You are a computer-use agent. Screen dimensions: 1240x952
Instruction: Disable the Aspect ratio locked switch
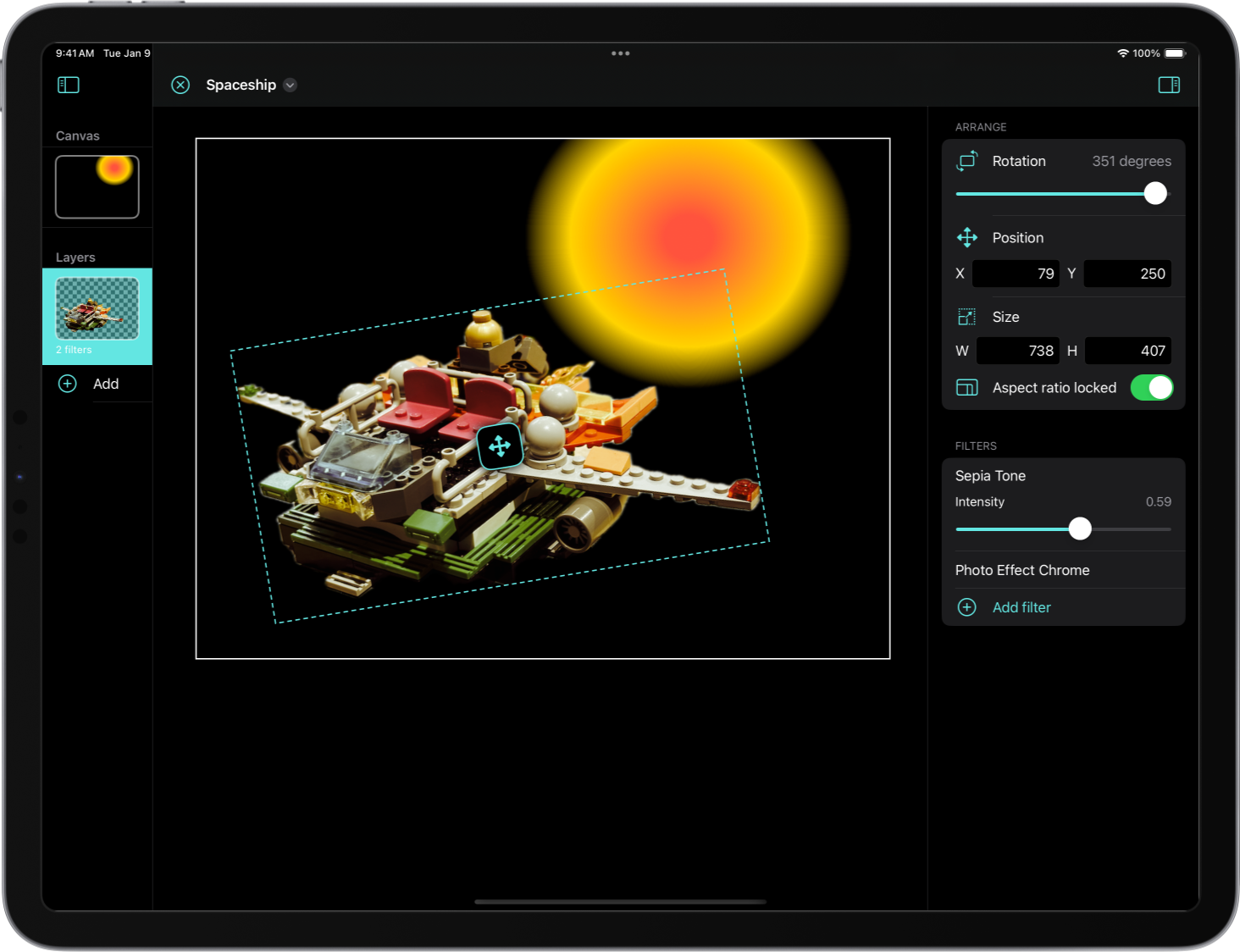[1152, 388]
